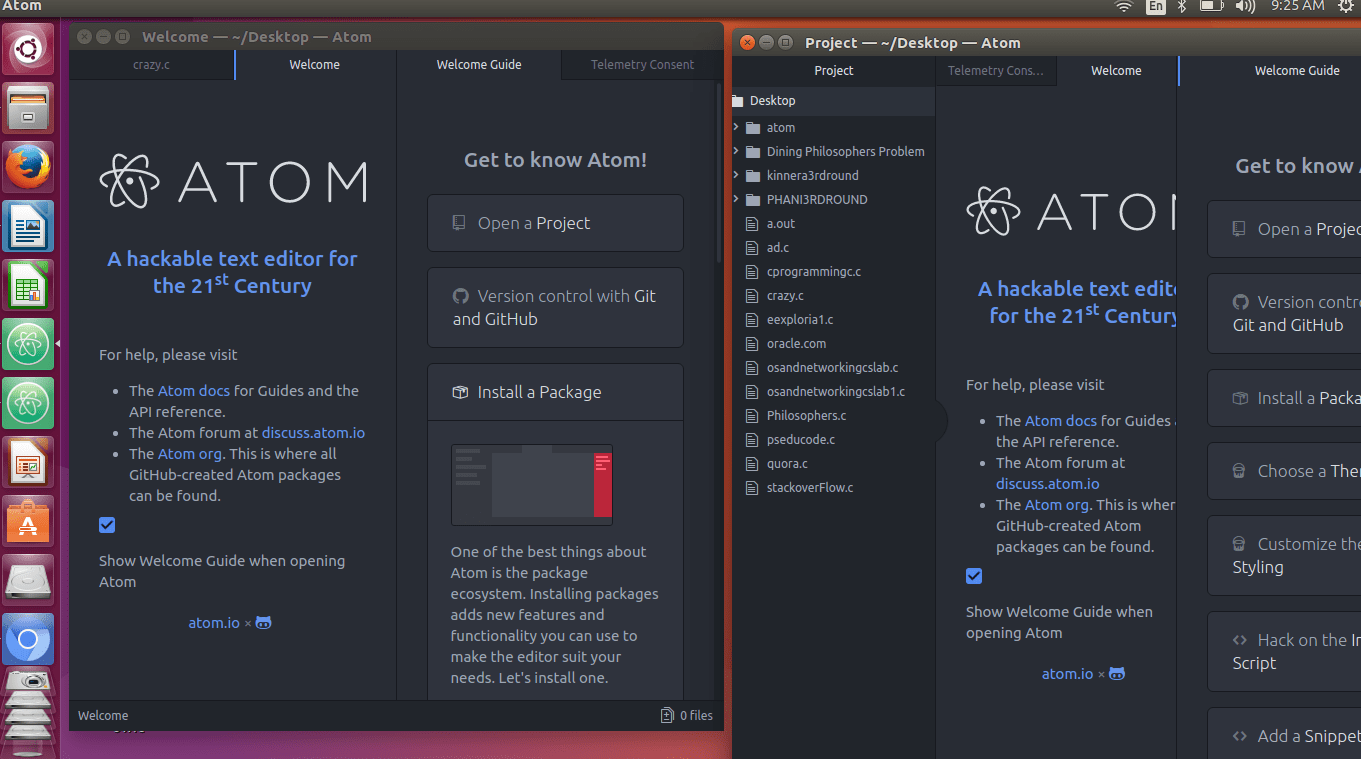
Task: Uncheck Show Welcome Guide in right window
Action: tap(974, 575)
